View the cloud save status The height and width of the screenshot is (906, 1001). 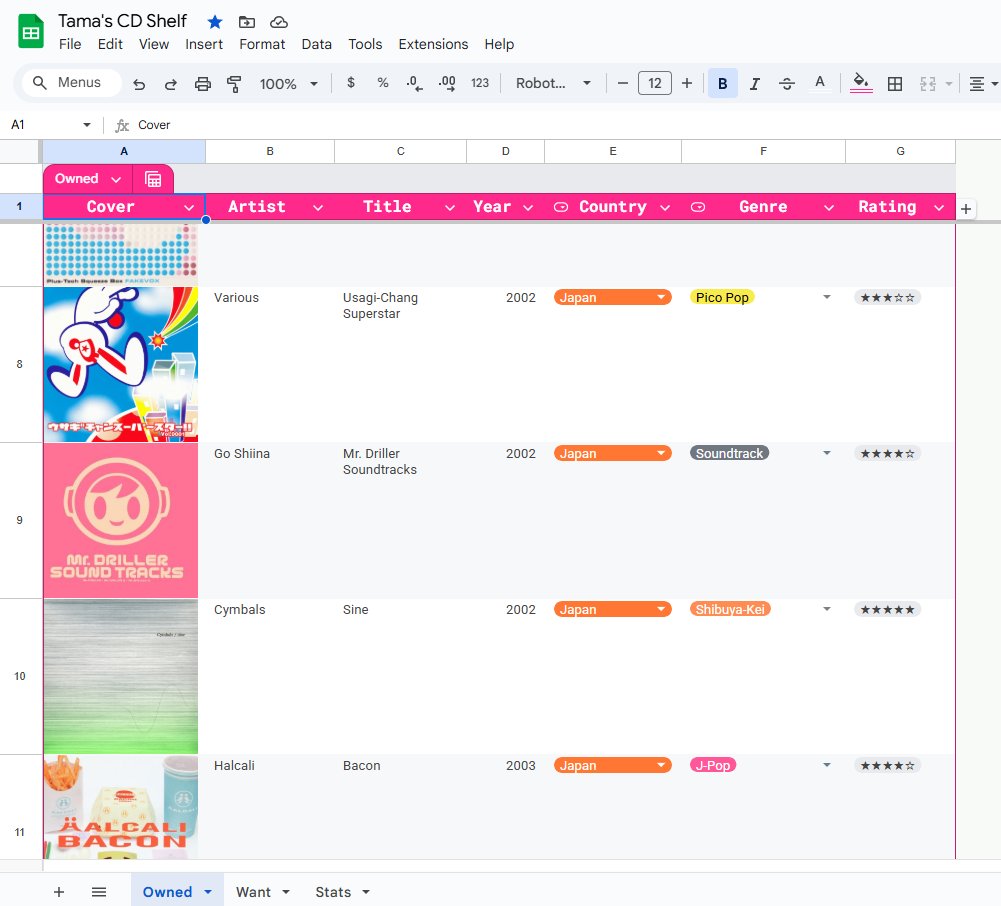[278, 22]
